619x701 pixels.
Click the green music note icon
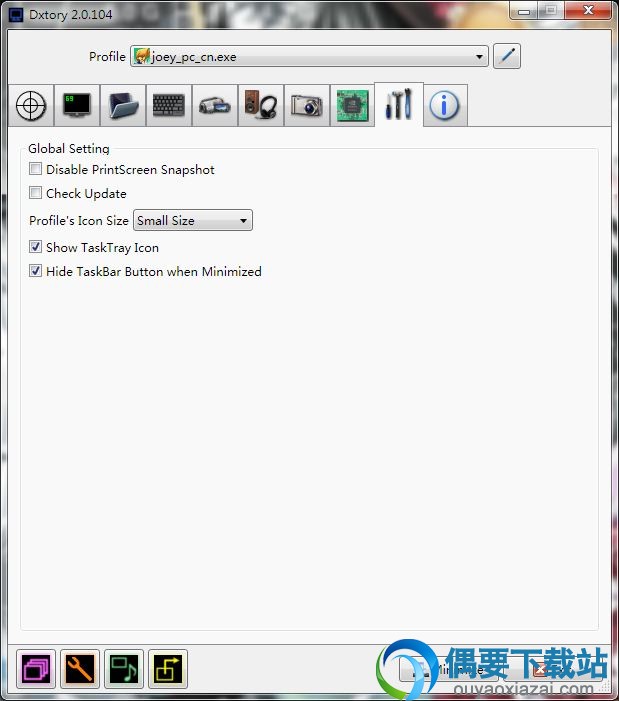coord(124,669)
